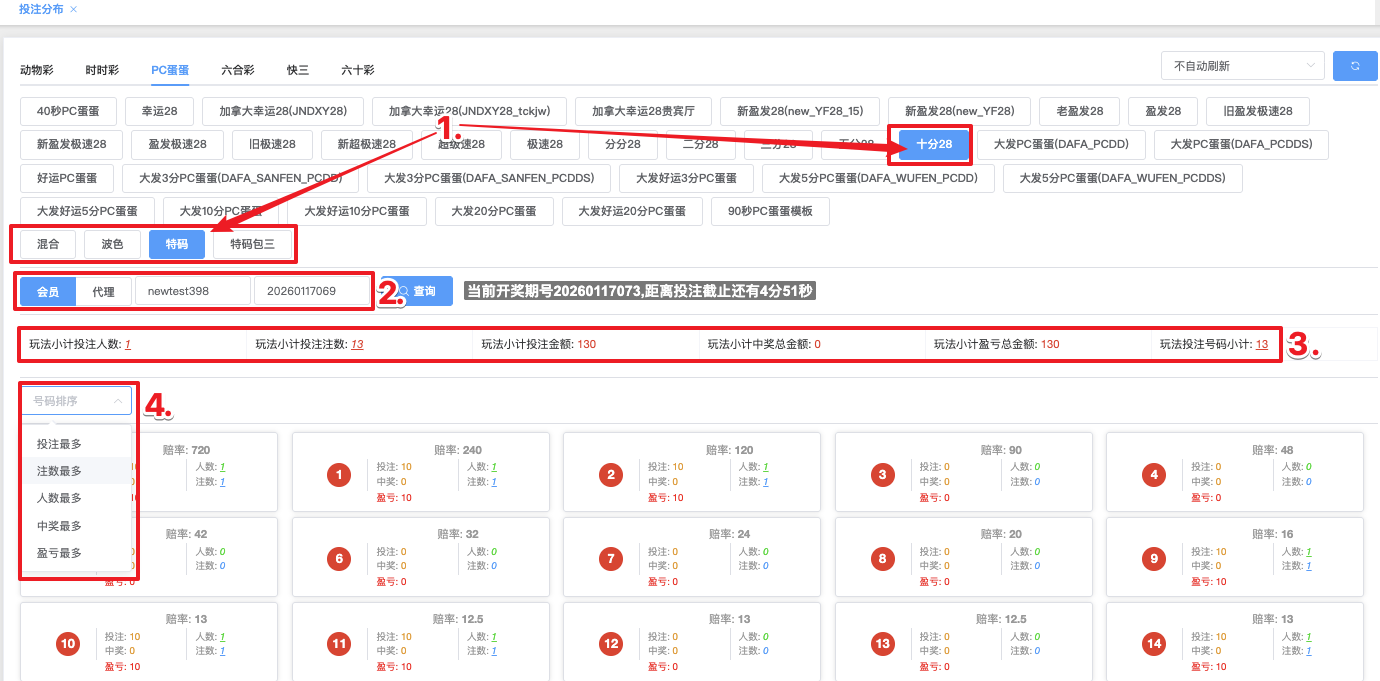The height and width of the screenshot is (681, 1380).
Task: Click the red number 7 ball
Action: [611, 559]
